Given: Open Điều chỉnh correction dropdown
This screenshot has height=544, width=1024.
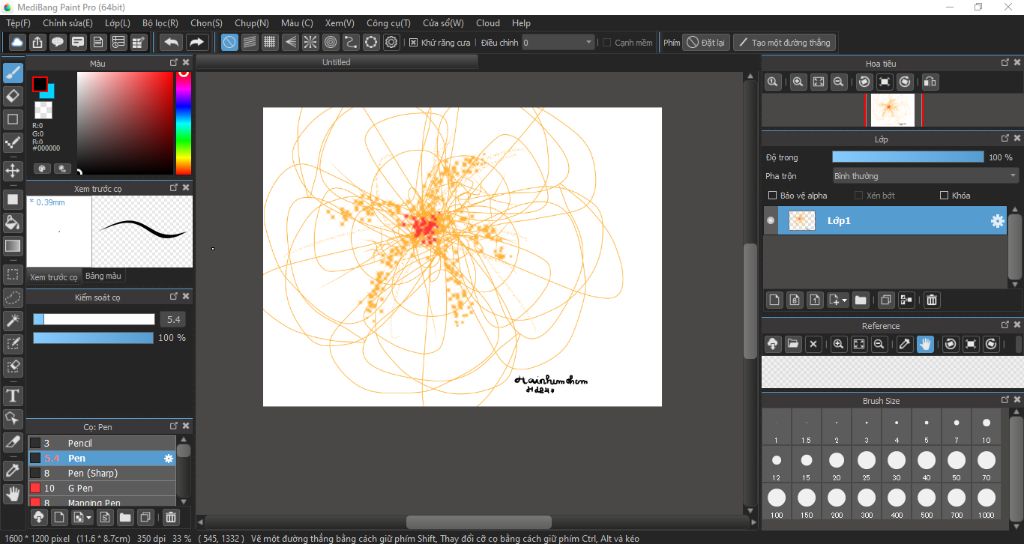Looking at the screenshot, I should click(558, 42).
